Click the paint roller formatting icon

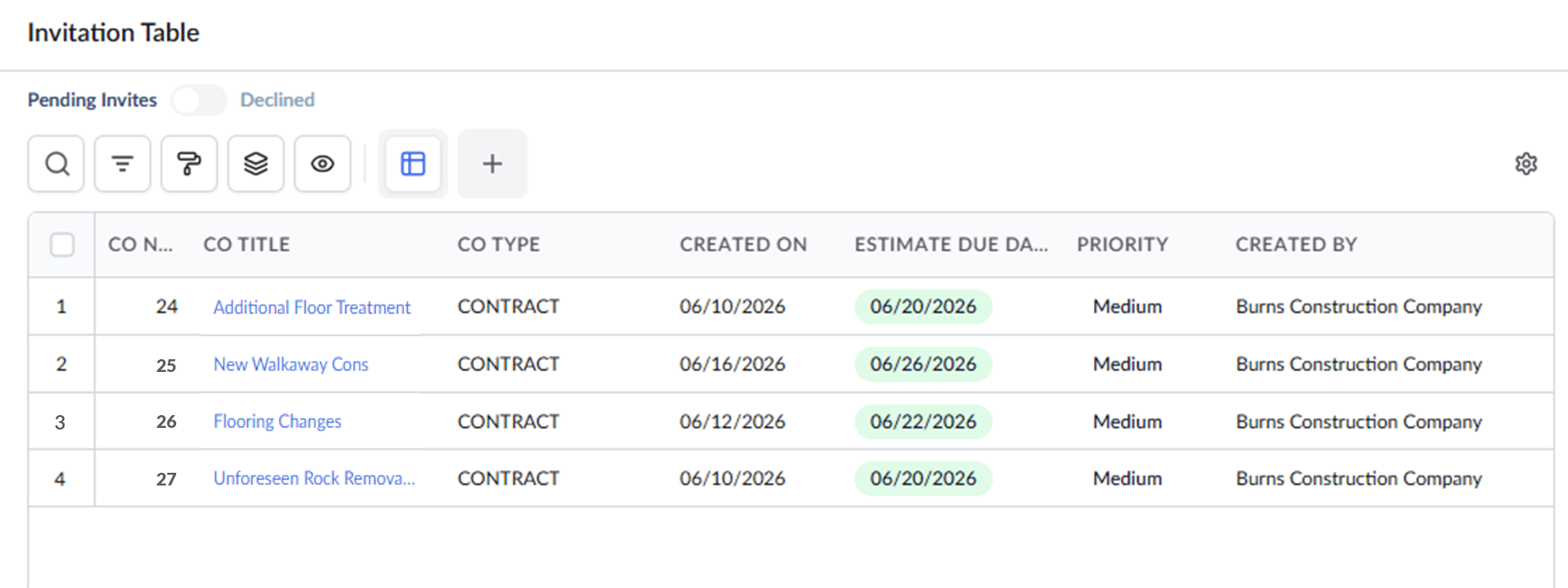click(x=189, y=164)
